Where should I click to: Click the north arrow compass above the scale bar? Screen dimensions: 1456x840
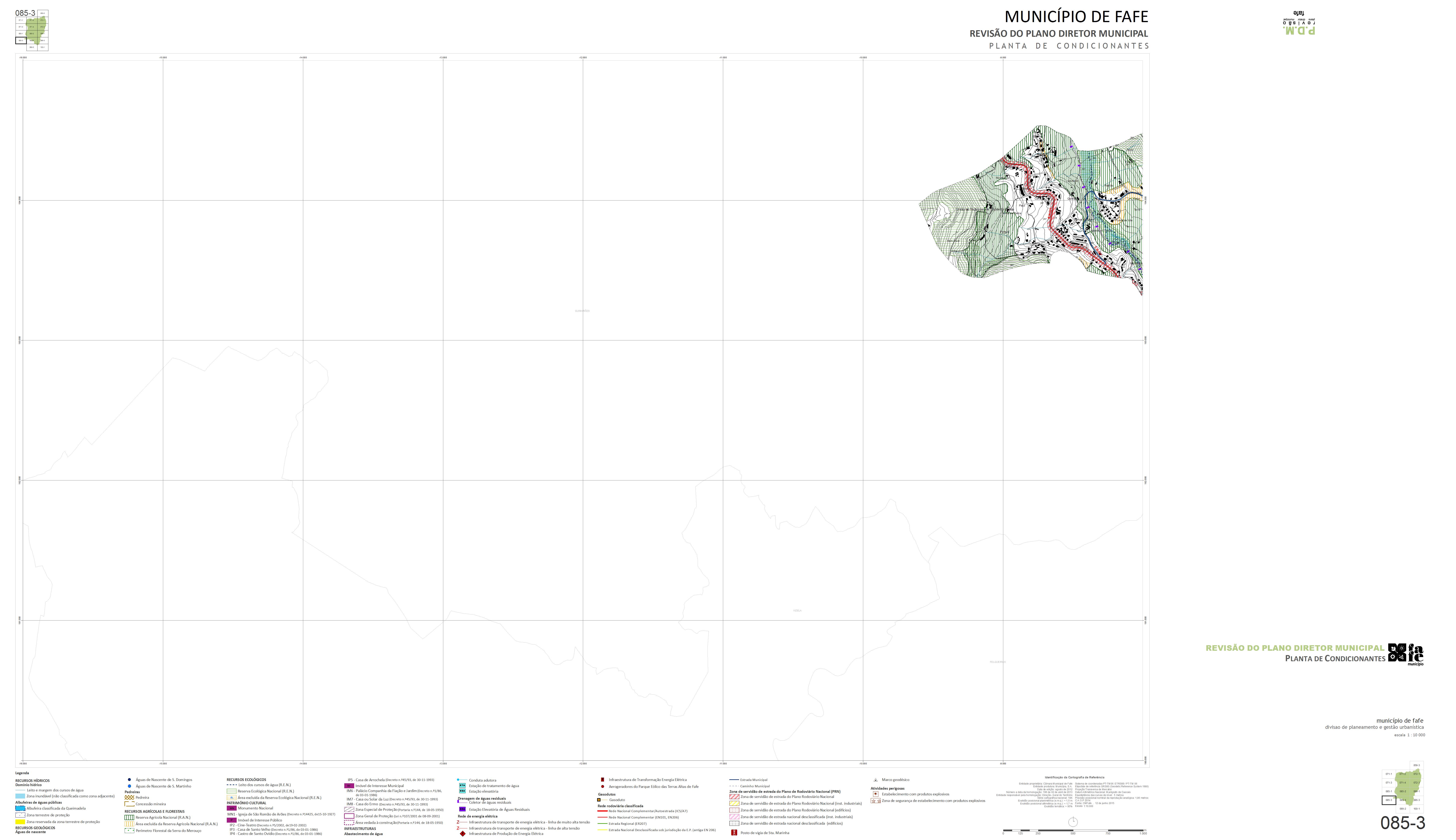pos(1073,822)
